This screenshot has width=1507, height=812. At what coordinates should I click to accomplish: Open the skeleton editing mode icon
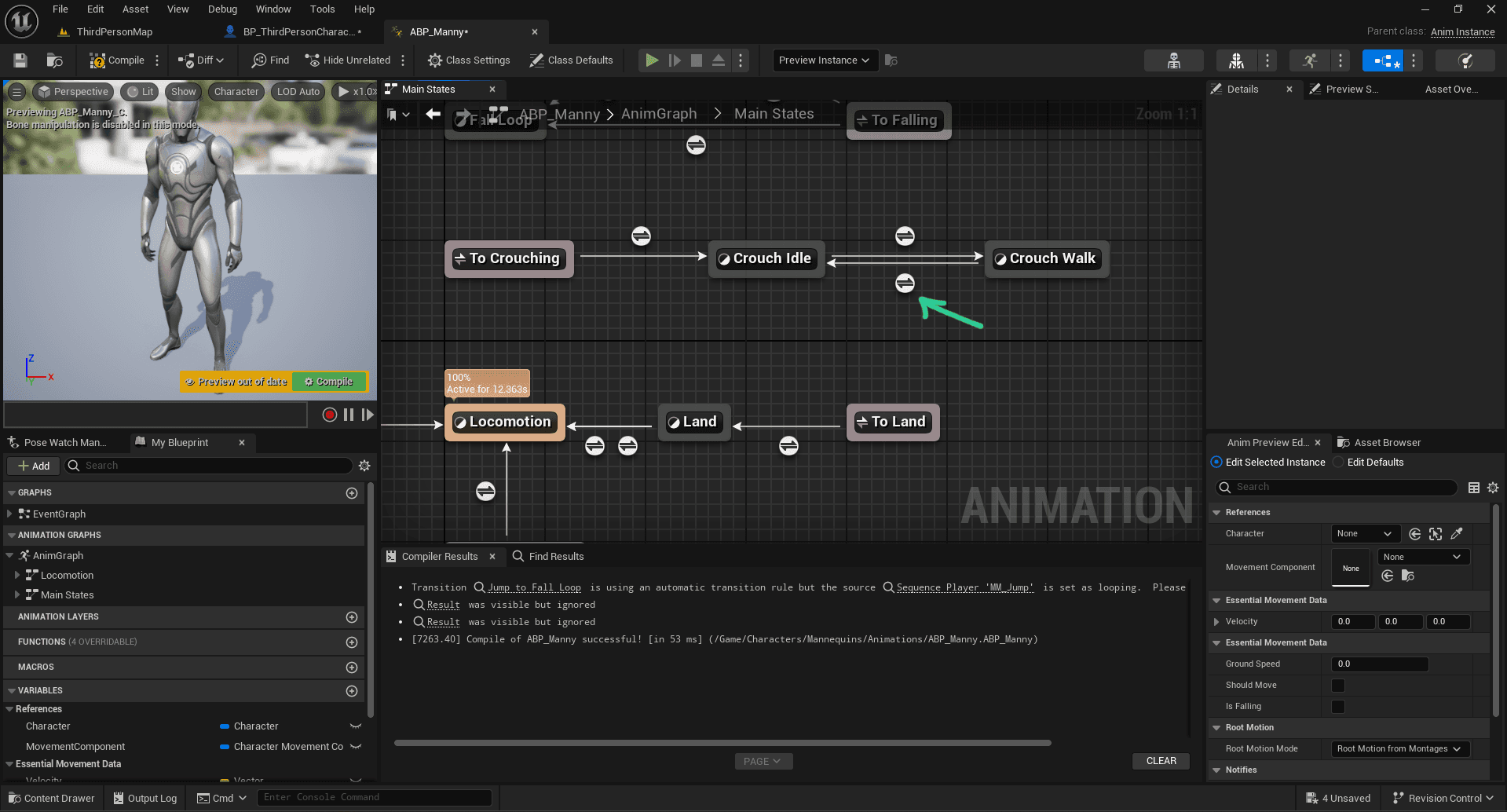[x=1173, y=60]
